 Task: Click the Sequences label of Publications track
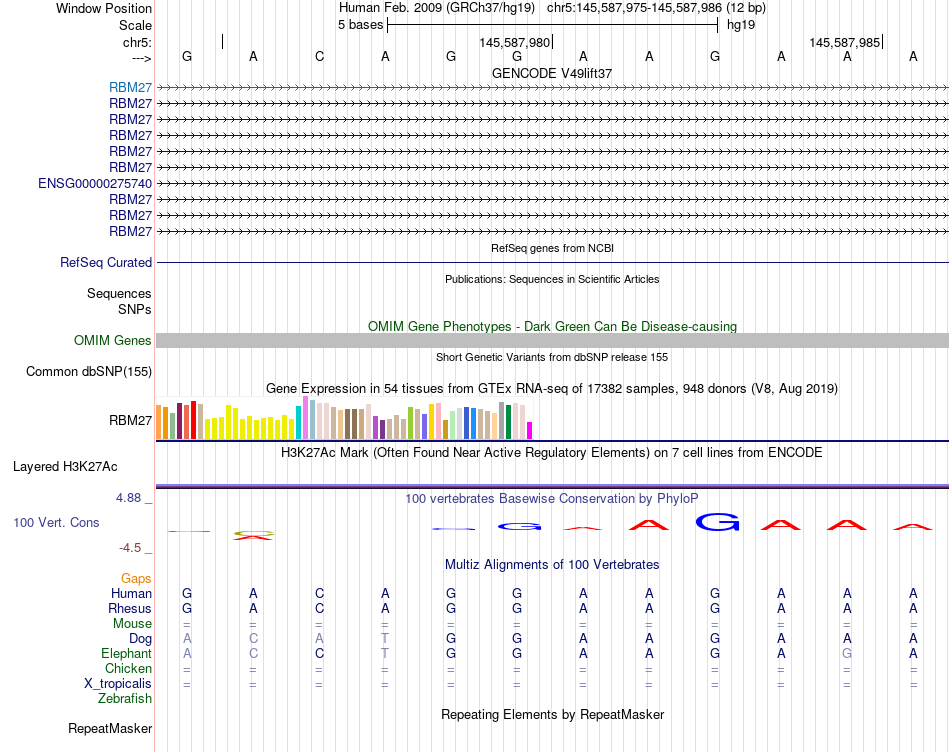119,294
